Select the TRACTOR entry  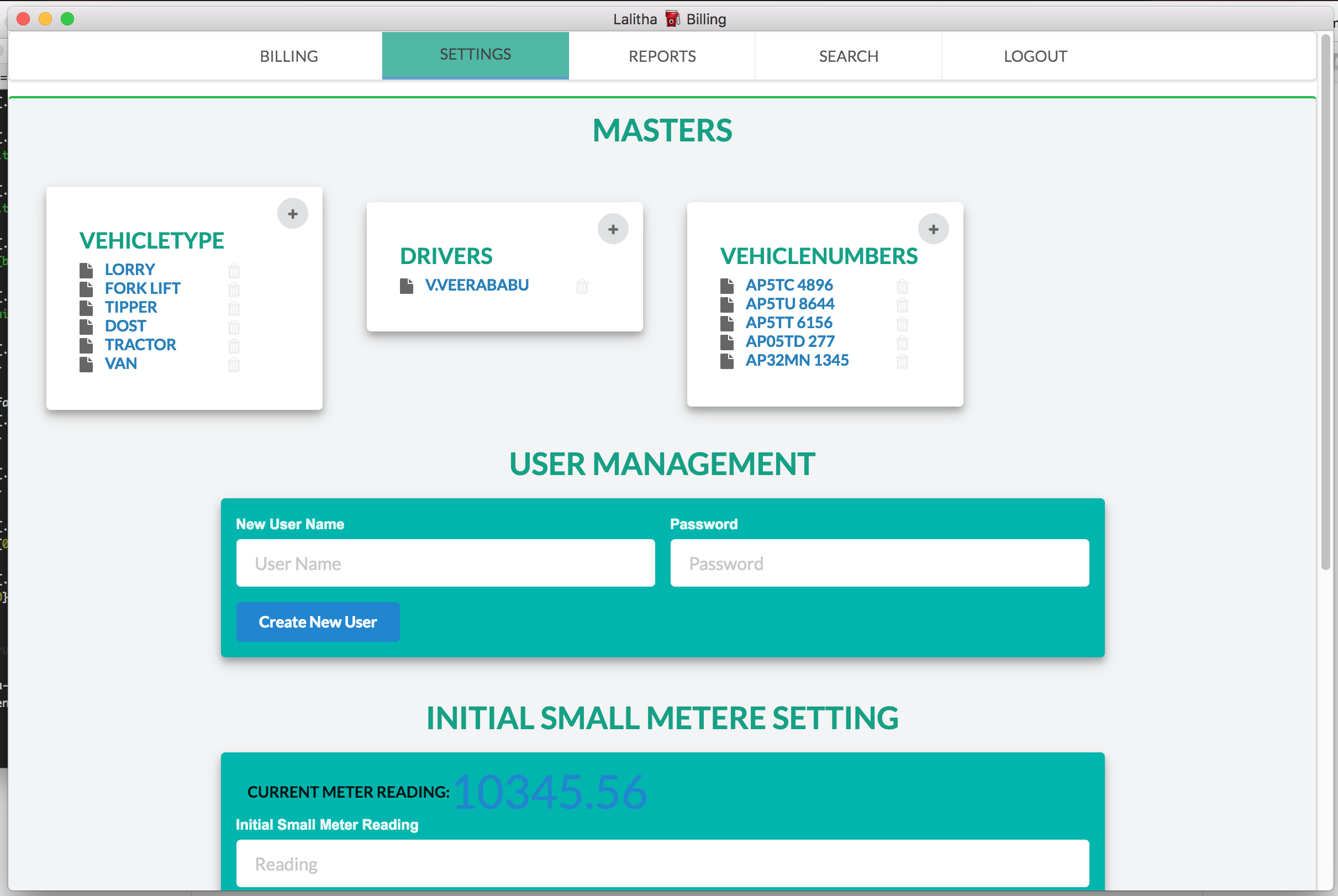coord(140,345)
